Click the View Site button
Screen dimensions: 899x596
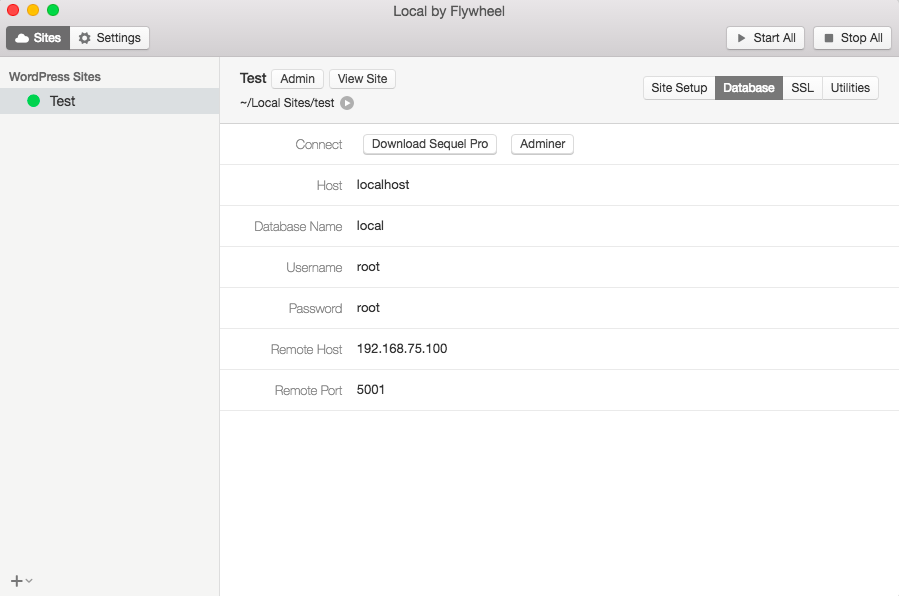pyautogui.click(x=362, y=79)
